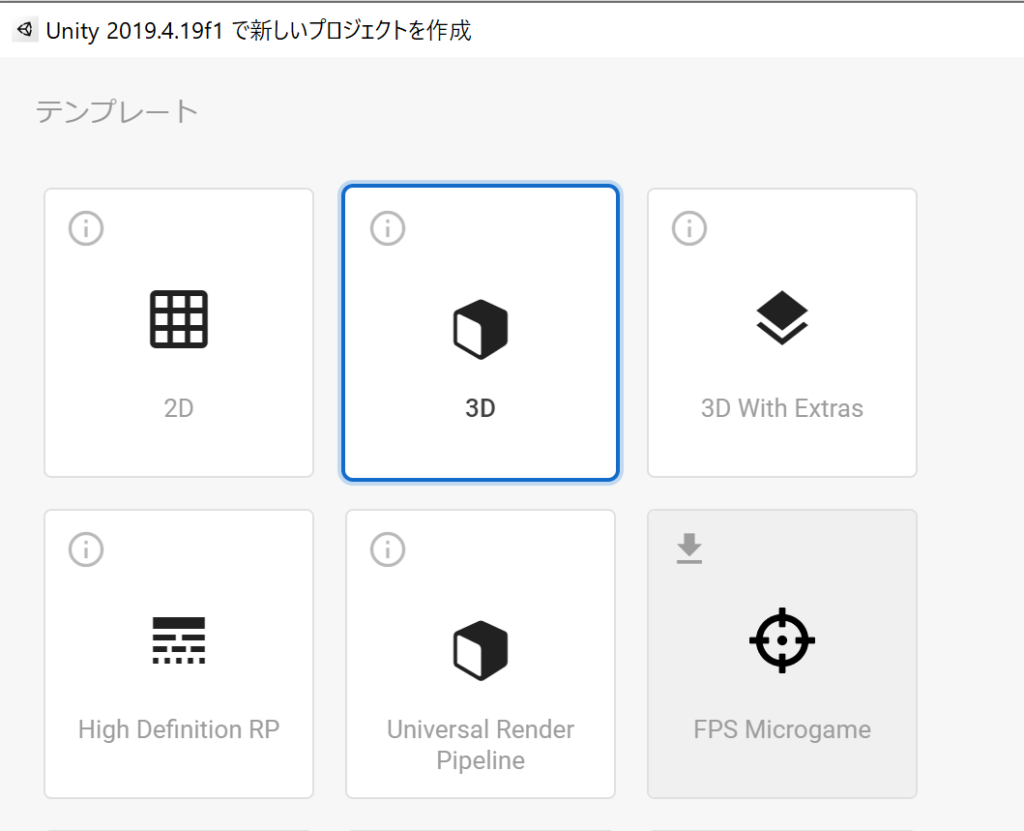This screenshot has width=1024, height=831.
Task: Click the FPS Microgame crosshair icon
Action: 782,640
